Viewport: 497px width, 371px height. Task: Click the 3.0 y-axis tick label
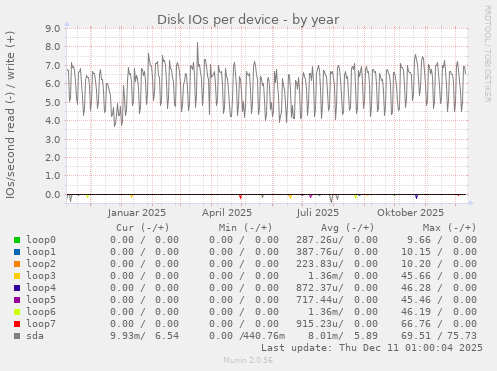point(53,139)
